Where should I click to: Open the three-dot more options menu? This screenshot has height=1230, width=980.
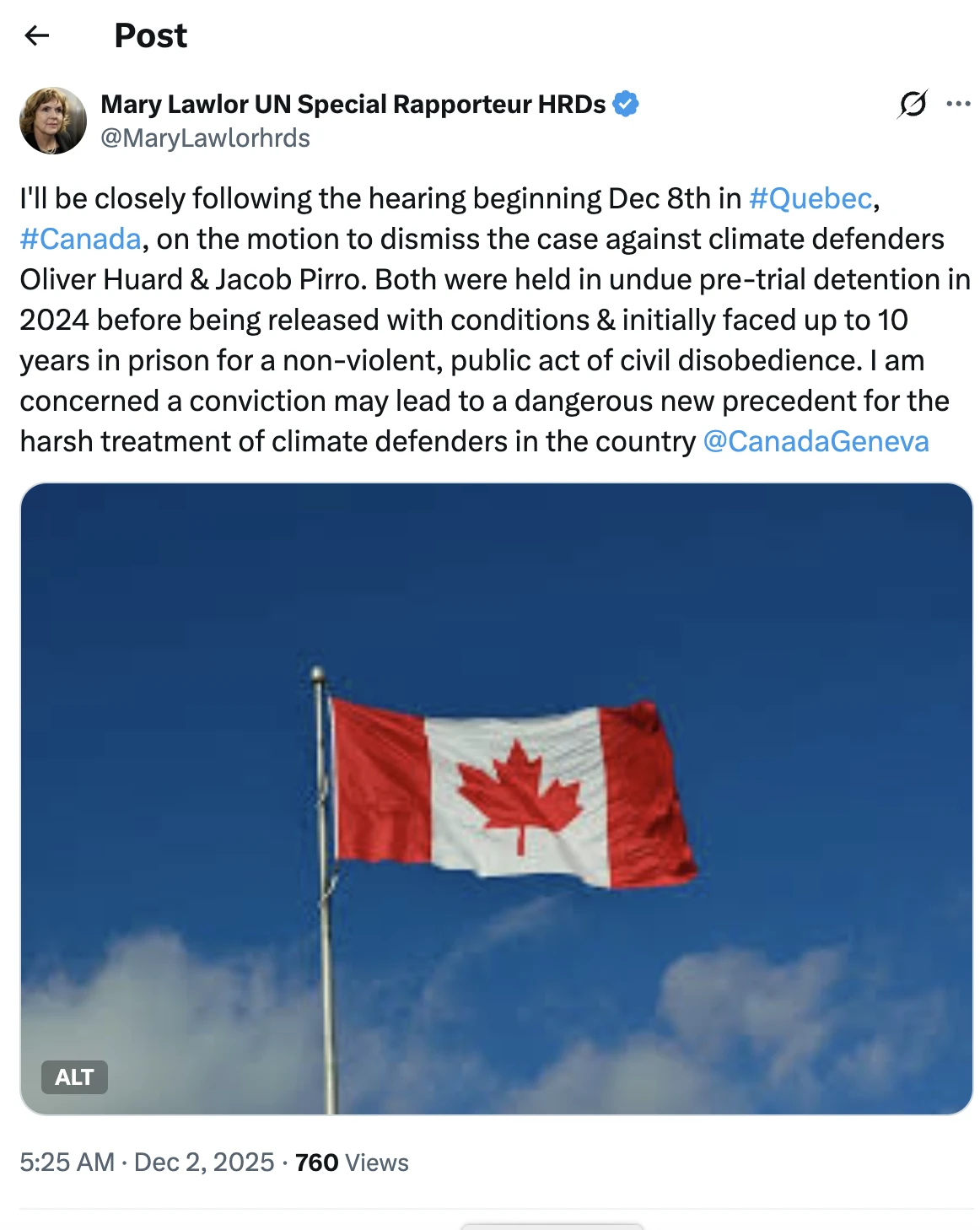point(958,104)
